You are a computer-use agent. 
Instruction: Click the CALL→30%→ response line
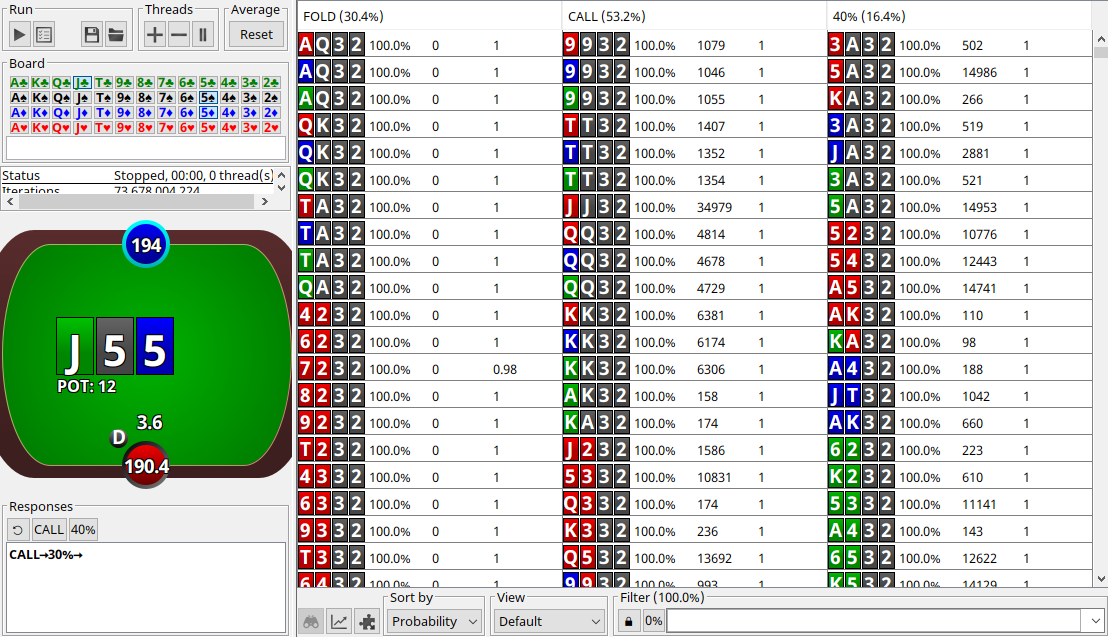pyautogui.click(x=46, y=555)
